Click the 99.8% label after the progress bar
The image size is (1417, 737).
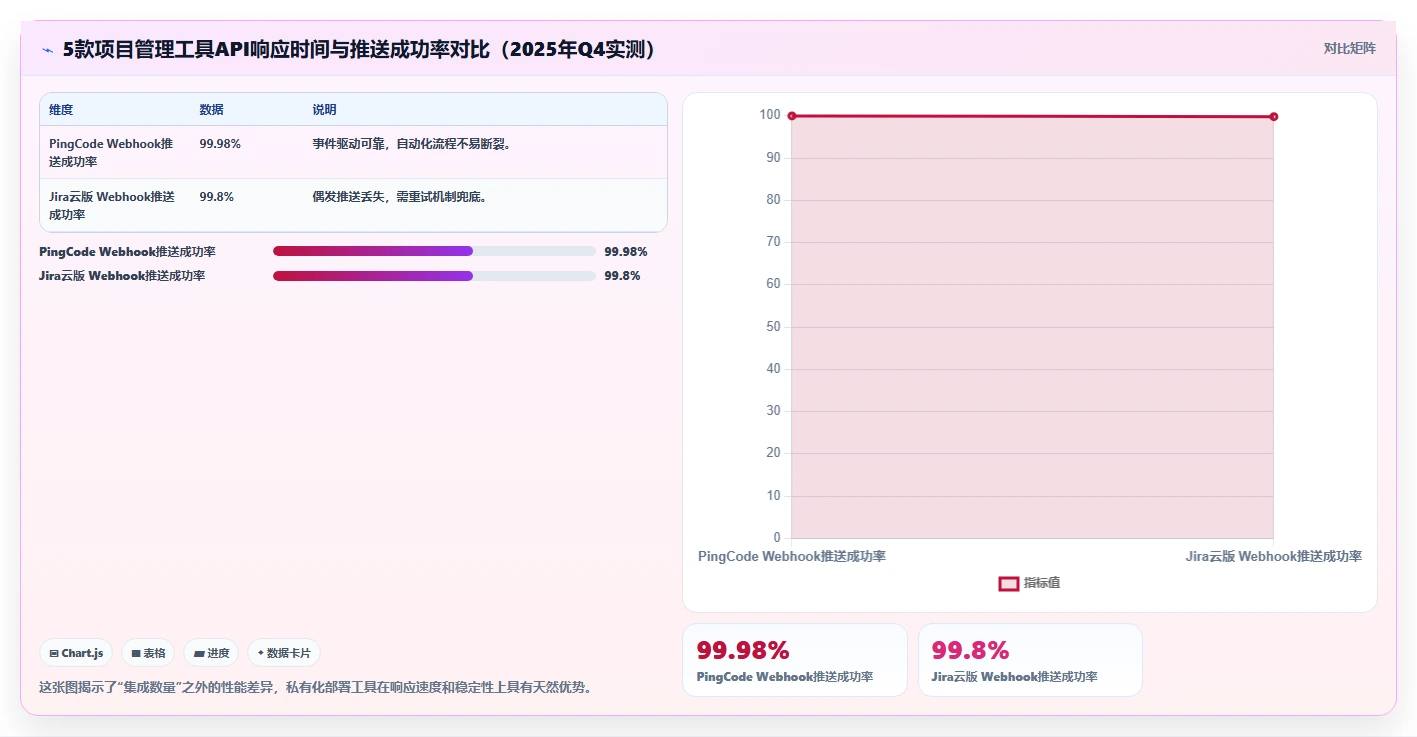tap(622, 276)
